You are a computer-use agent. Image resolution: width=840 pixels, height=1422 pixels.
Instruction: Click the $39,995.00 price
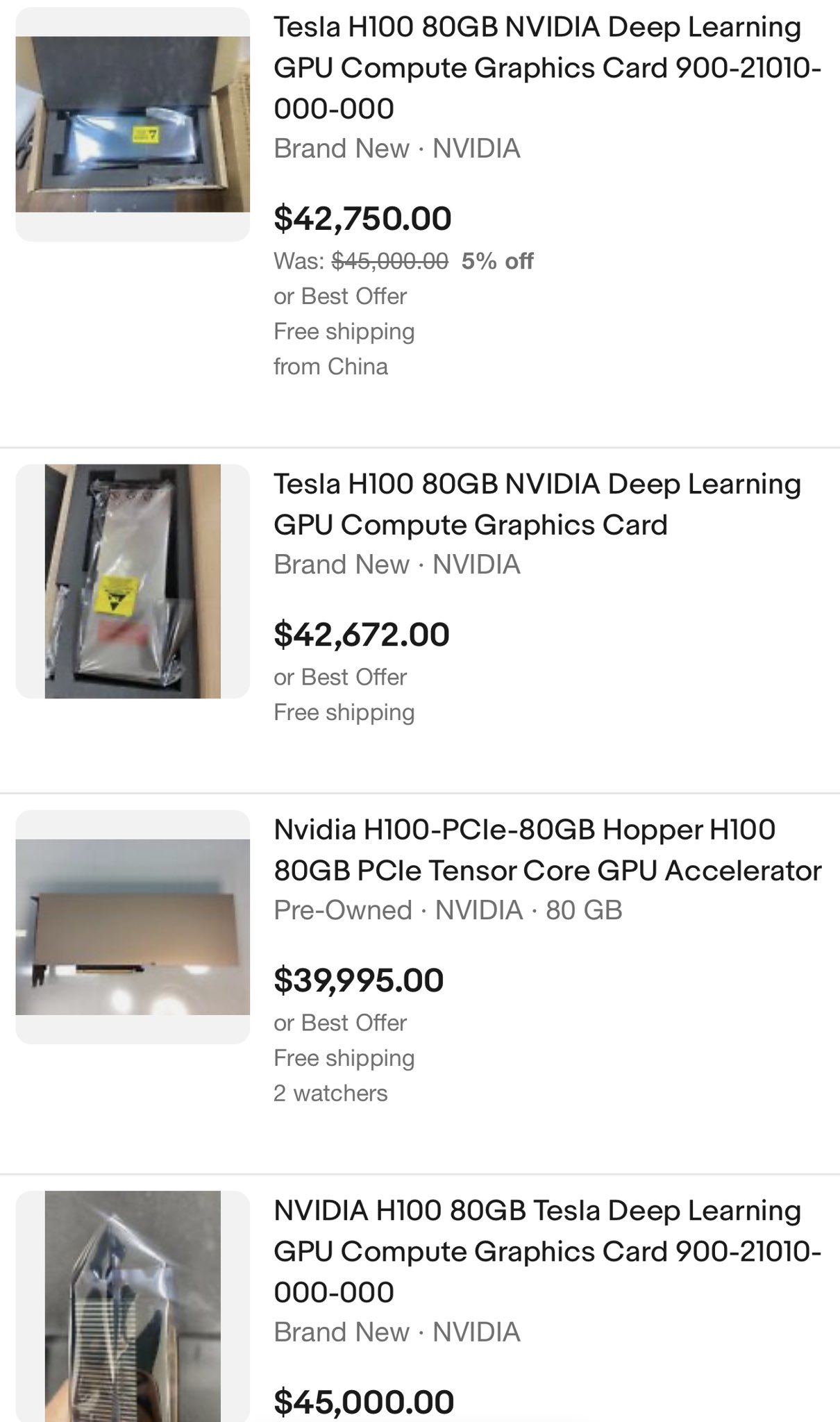point(358,980)
